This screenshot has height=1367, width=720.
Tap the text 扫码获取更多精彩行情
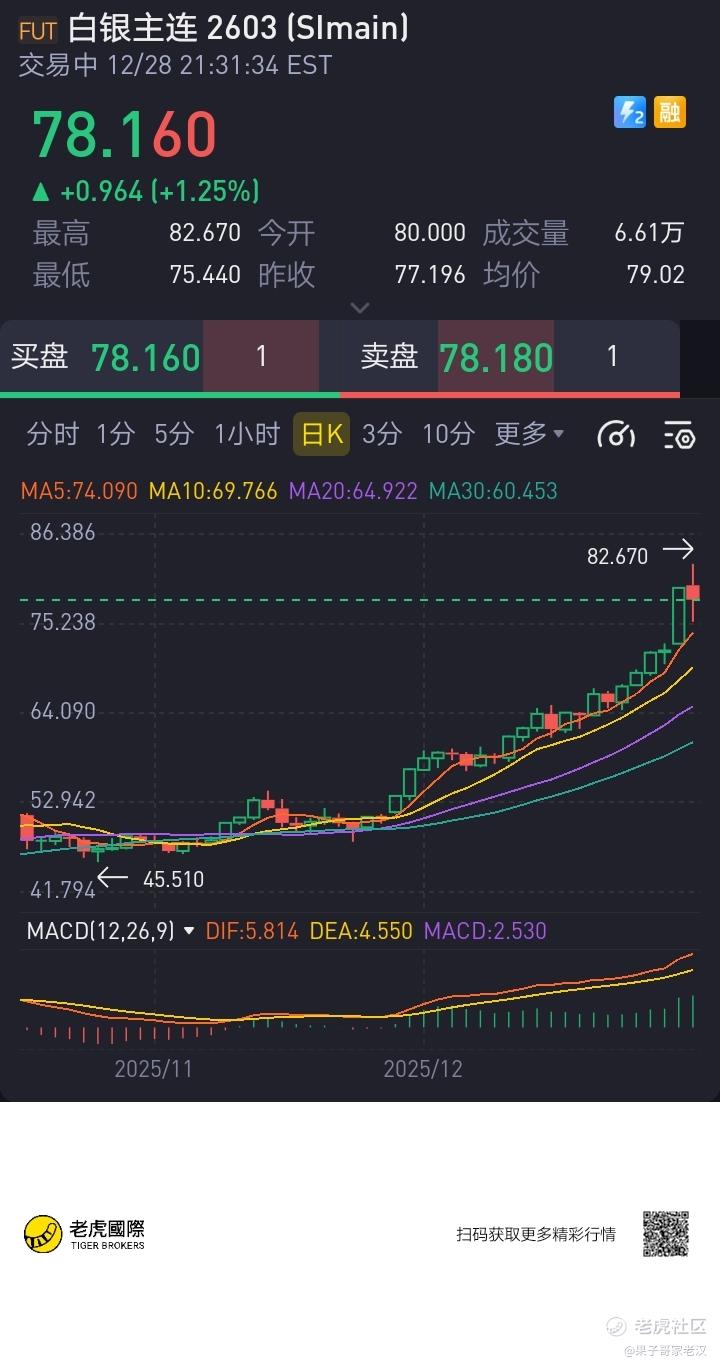(536, 1234)
